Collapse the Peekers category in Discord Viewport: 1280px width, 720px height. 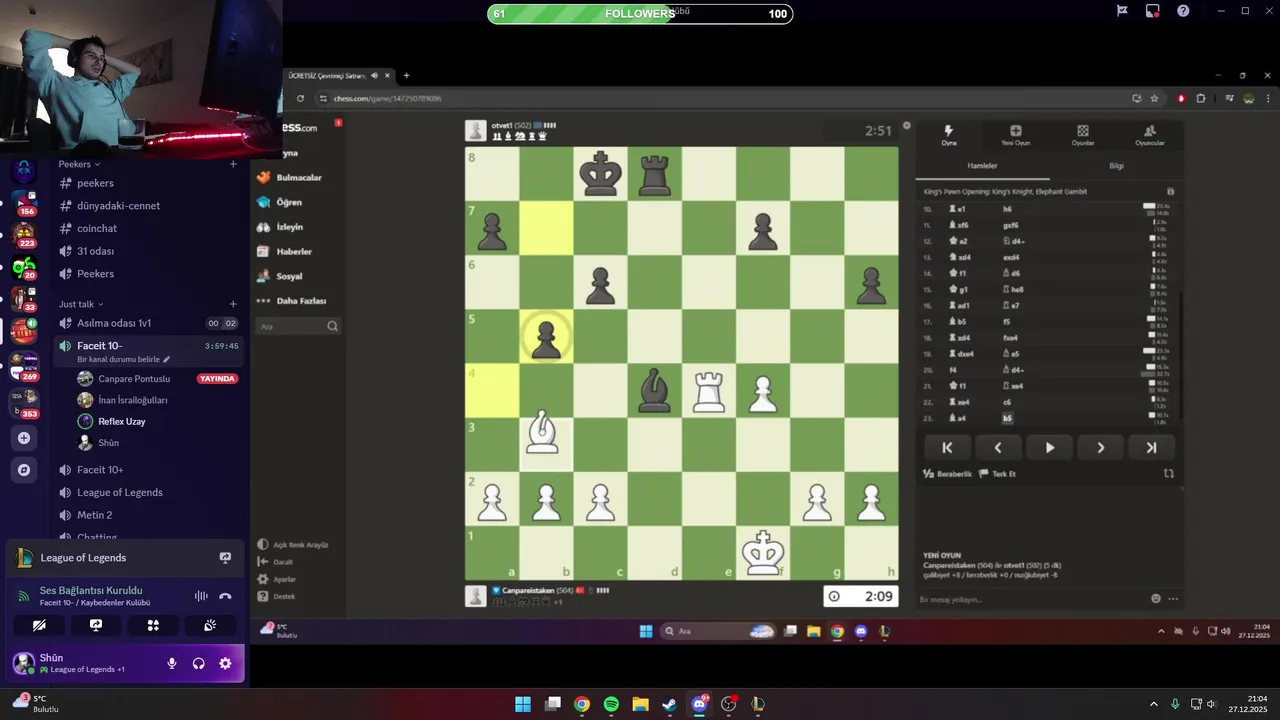pos(80,164)
